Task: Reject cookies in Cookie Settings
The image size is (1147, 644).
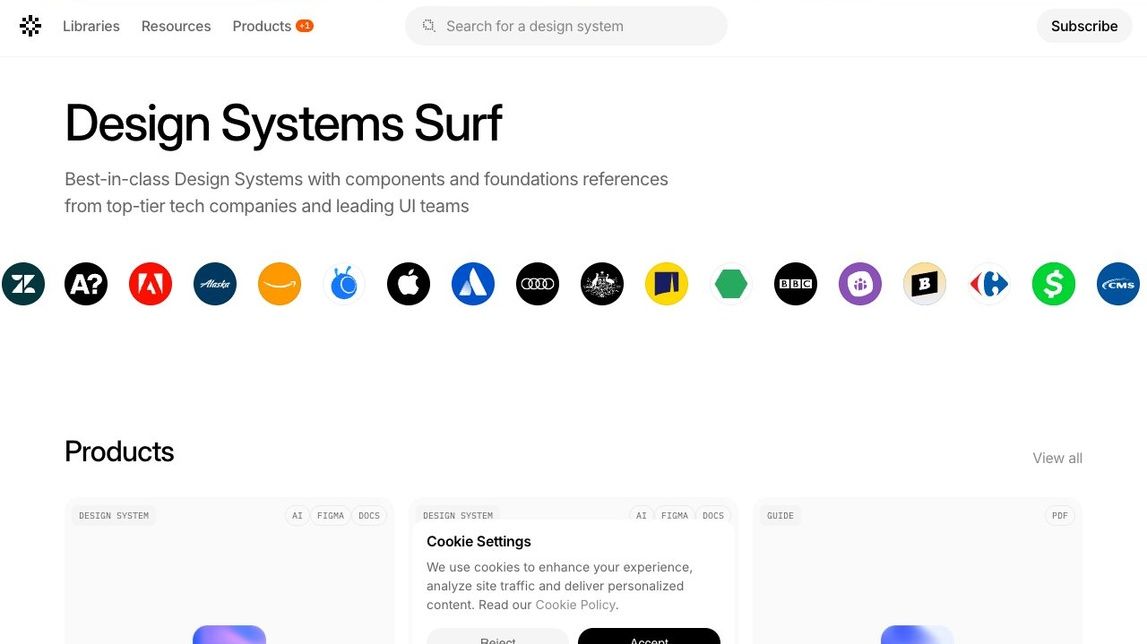Action: point(497,636)
